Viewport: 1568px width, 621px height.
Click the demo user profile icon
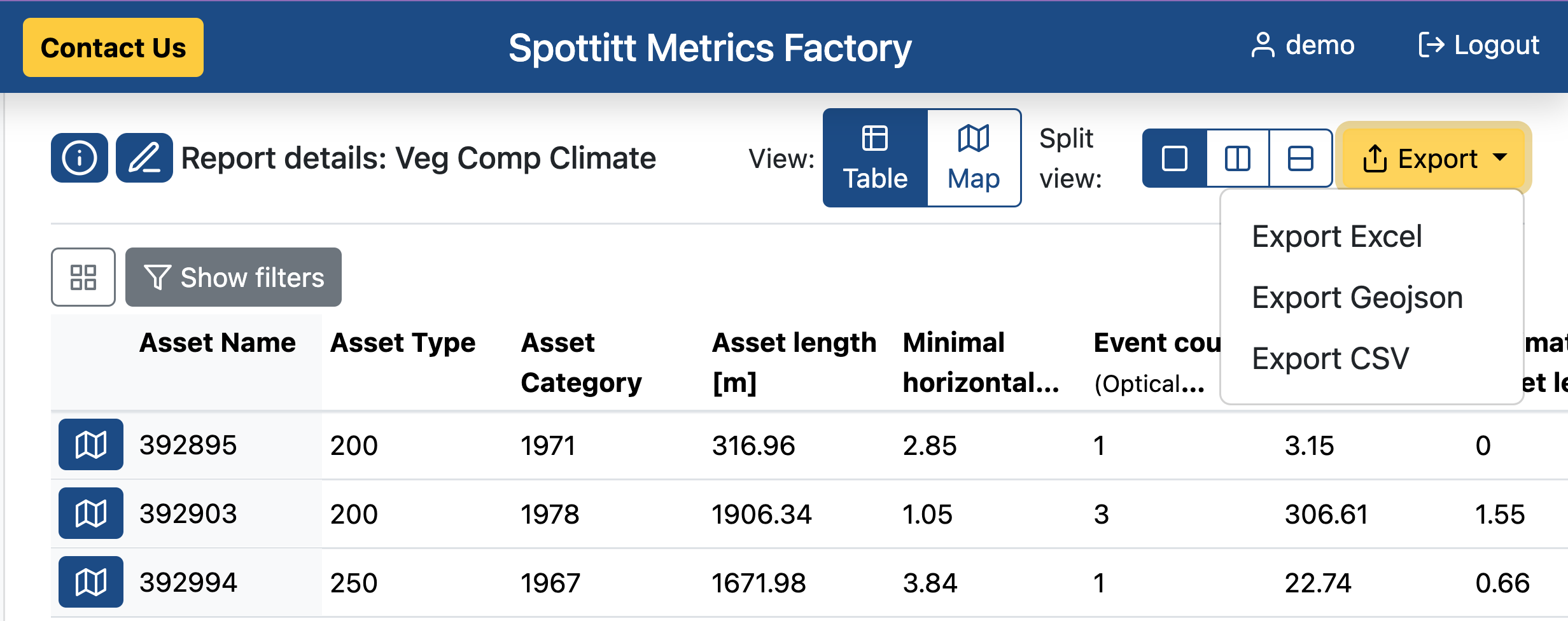coord(1263,46)
